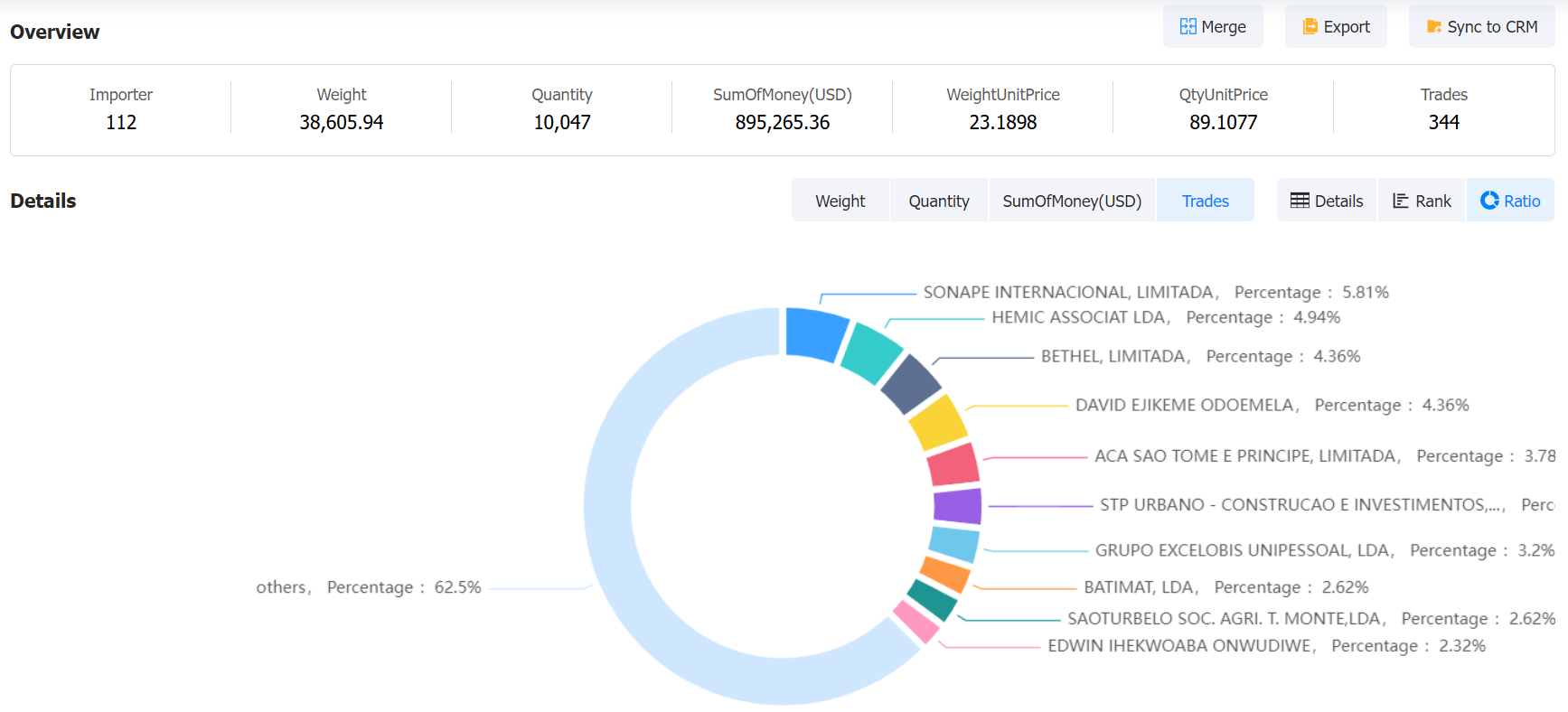Click the Ratio donut icon

click(x=1489, y=201)
